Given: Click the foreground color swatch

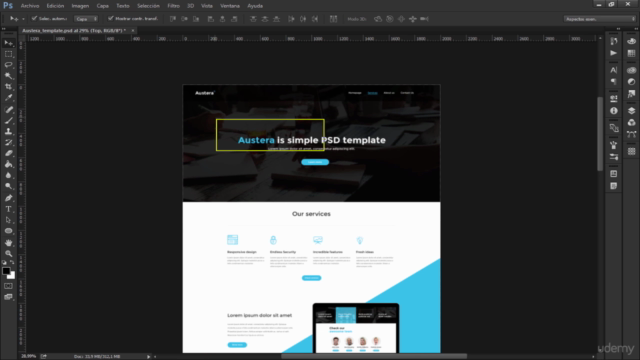Looking at the screenshot, I should pos(6,271).
